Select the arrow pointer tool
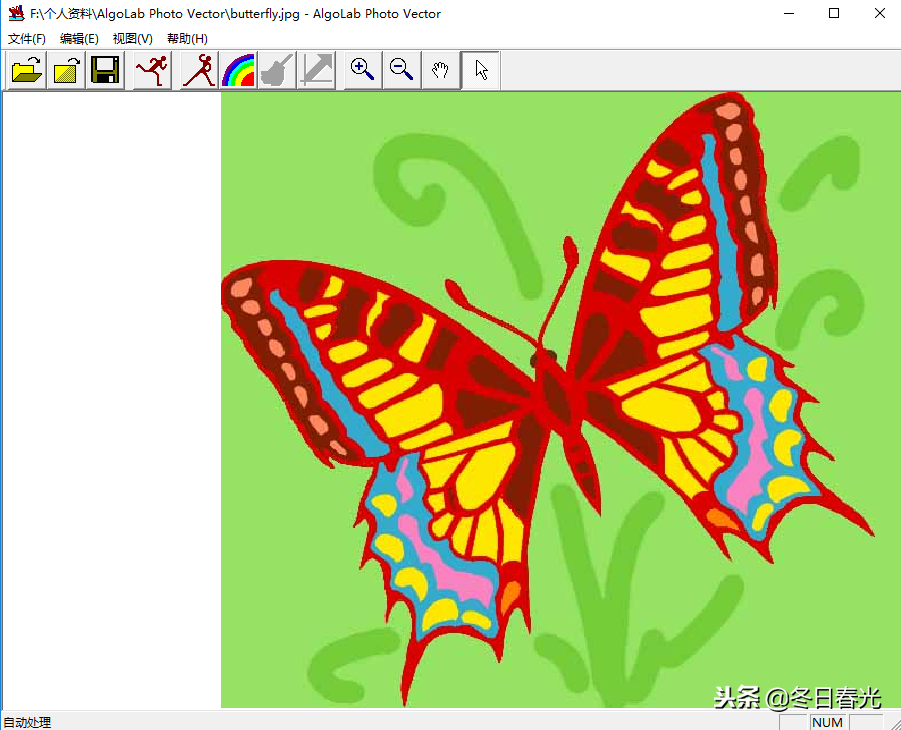Viewport: 901px width, 730px height. tap(480, 70)
